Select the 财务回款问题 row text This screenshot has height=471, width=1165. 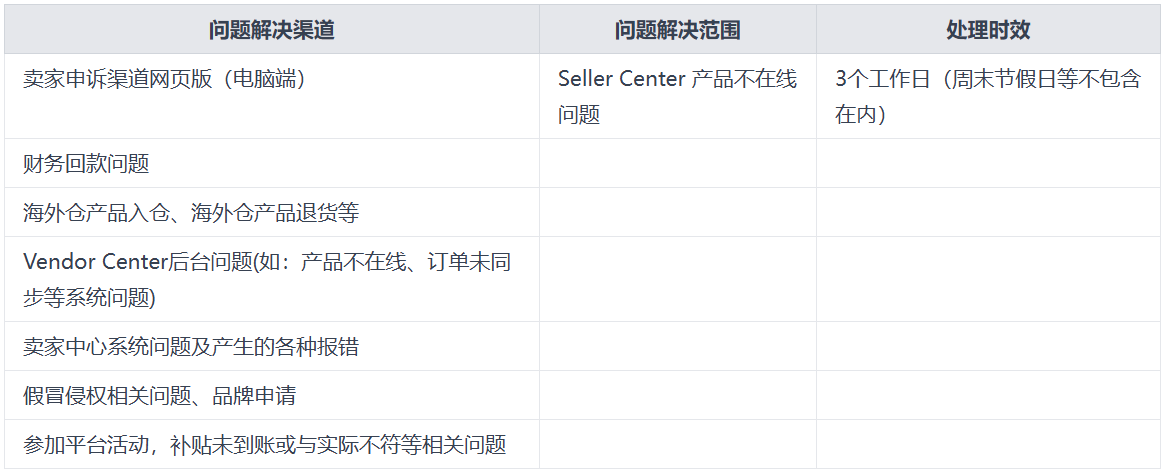pos(86,163)
